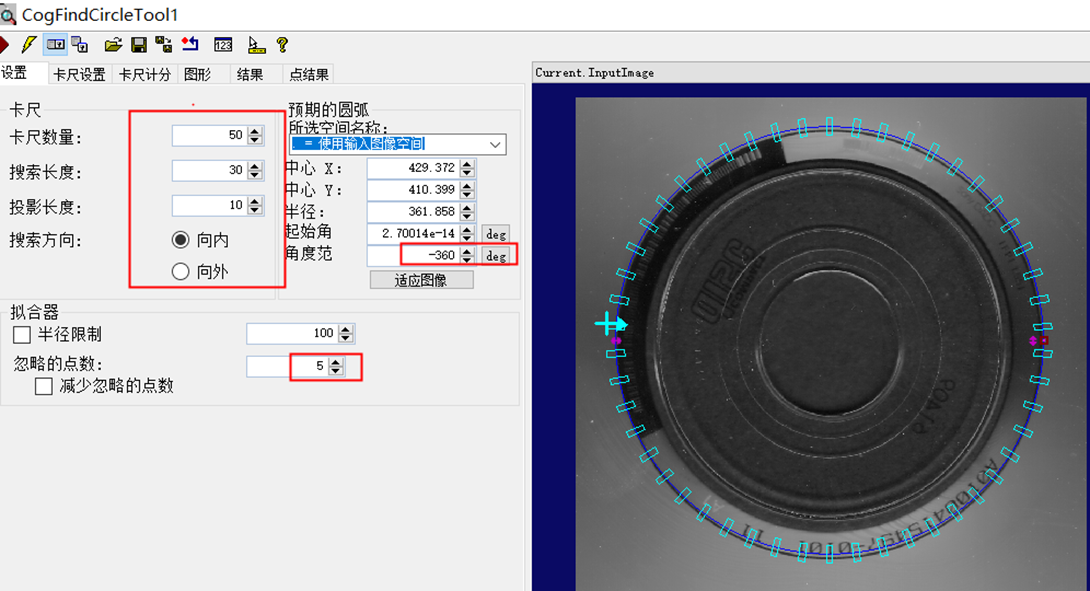Open help with the question mark icon
This screenshot has width=1090, height=591.
coord(282,45)
